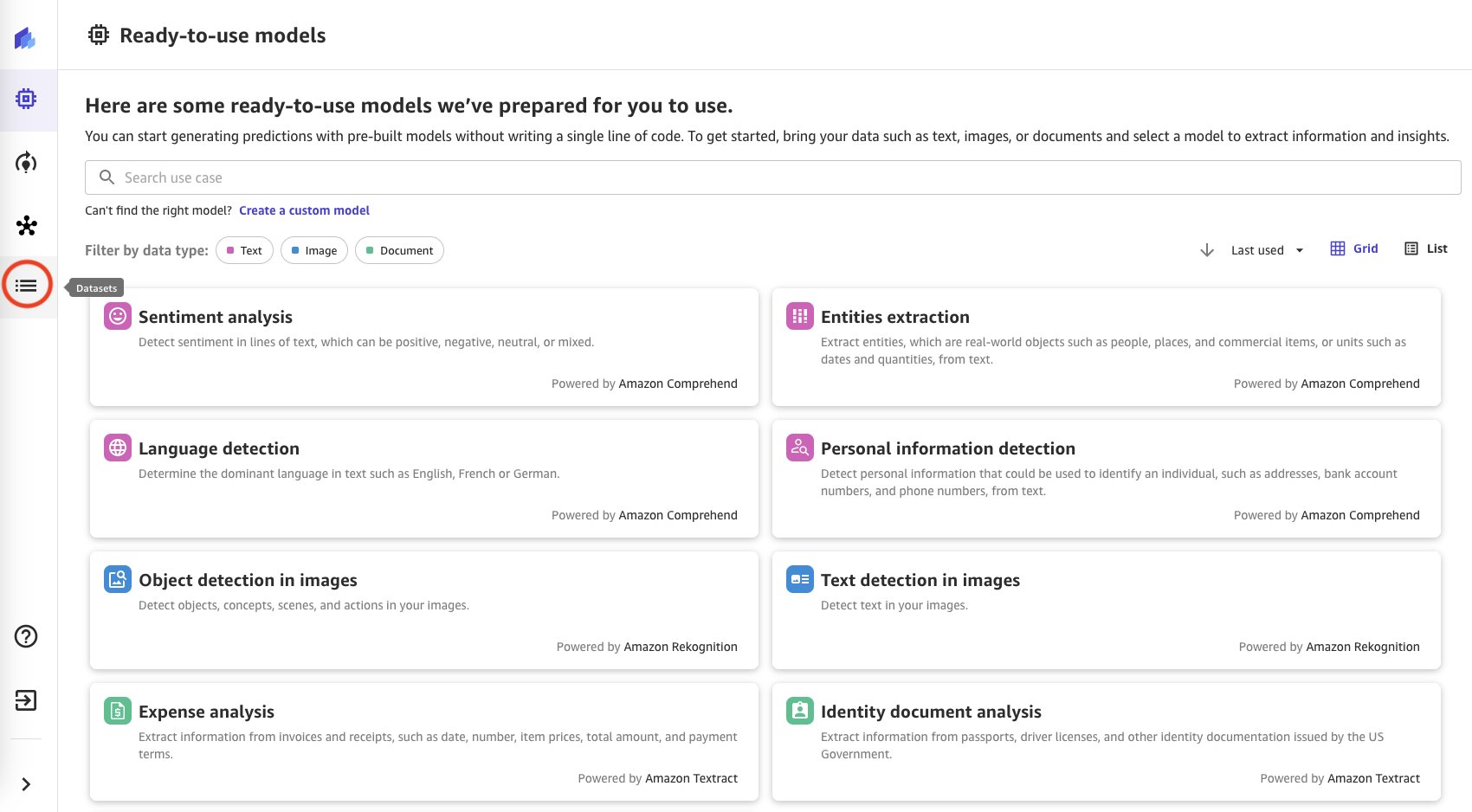Open the Object detection in images title
1472x812 pixels.
pyautogui.click(x=248, y=580)
